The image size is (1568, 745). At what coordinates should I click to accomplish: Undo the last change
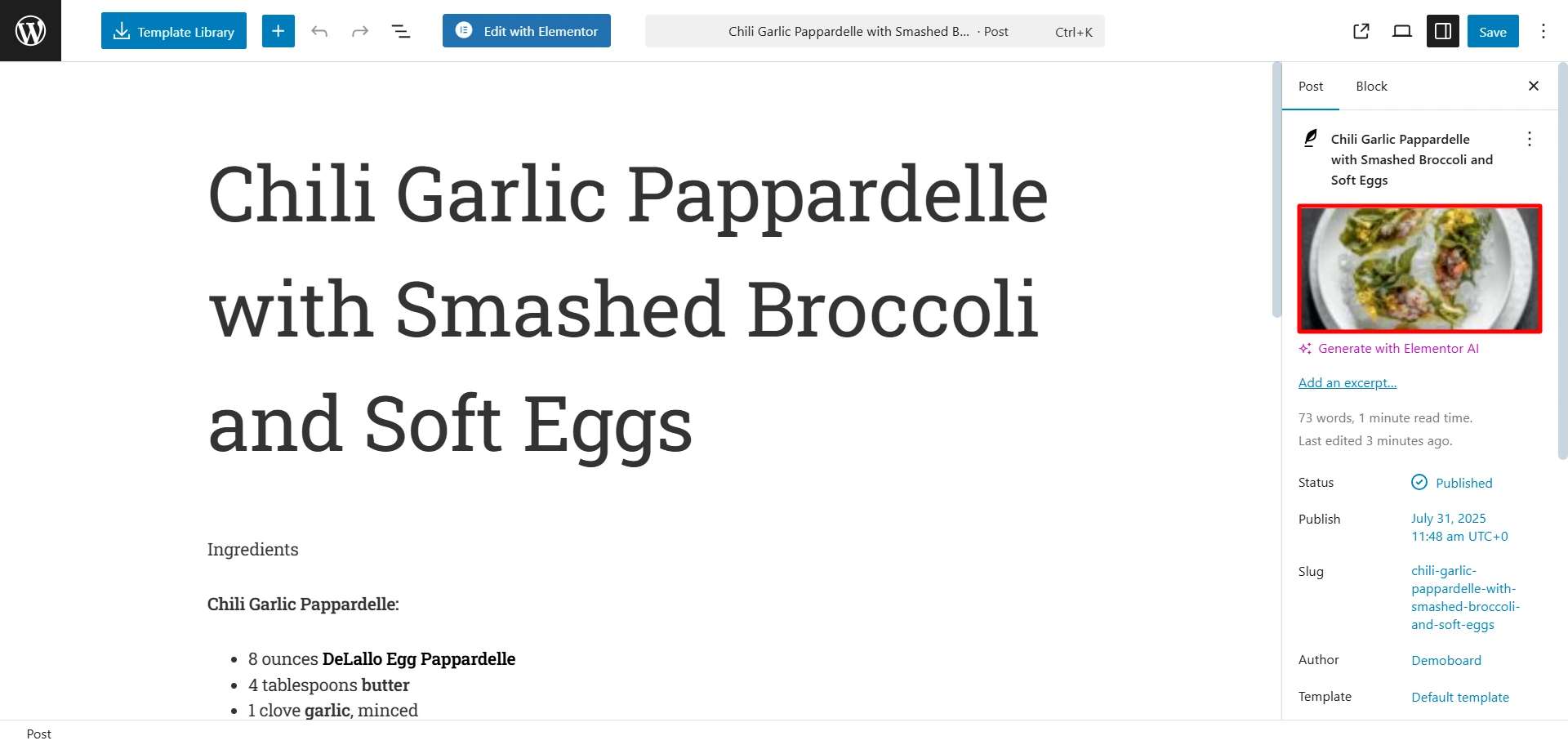319,31
